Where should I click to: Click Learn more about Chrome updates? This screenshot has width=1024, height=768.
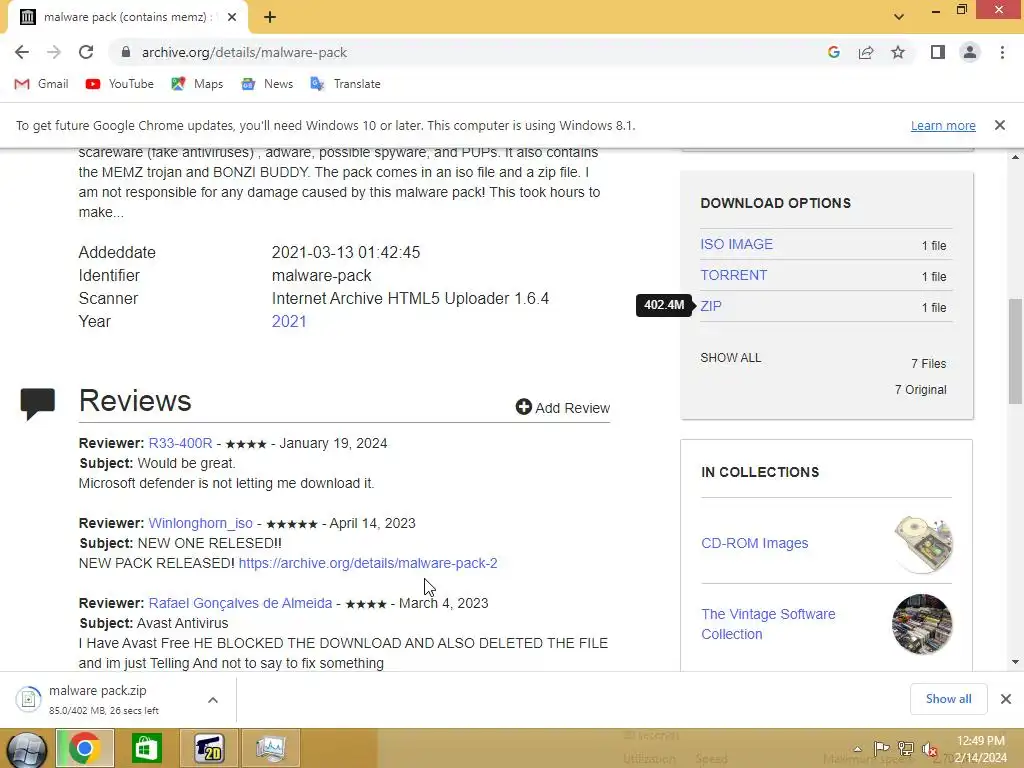943,125
